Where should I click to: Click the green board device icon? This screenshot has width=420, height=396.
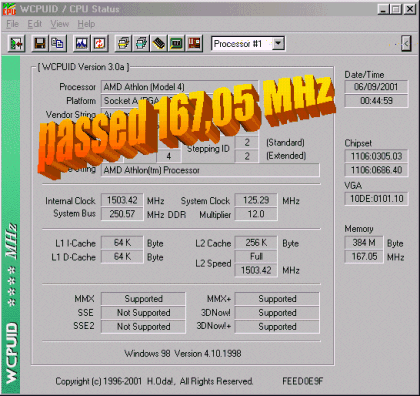177,43
